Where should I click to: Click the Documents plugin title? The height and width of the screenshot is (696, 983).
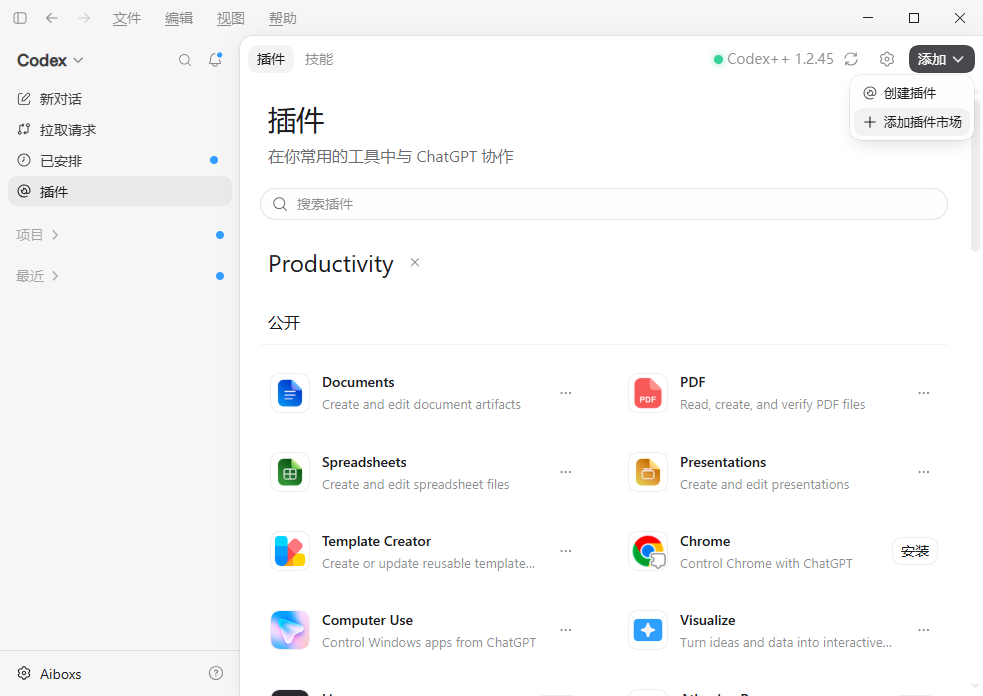pyautogui.click(x=358, y=382)
